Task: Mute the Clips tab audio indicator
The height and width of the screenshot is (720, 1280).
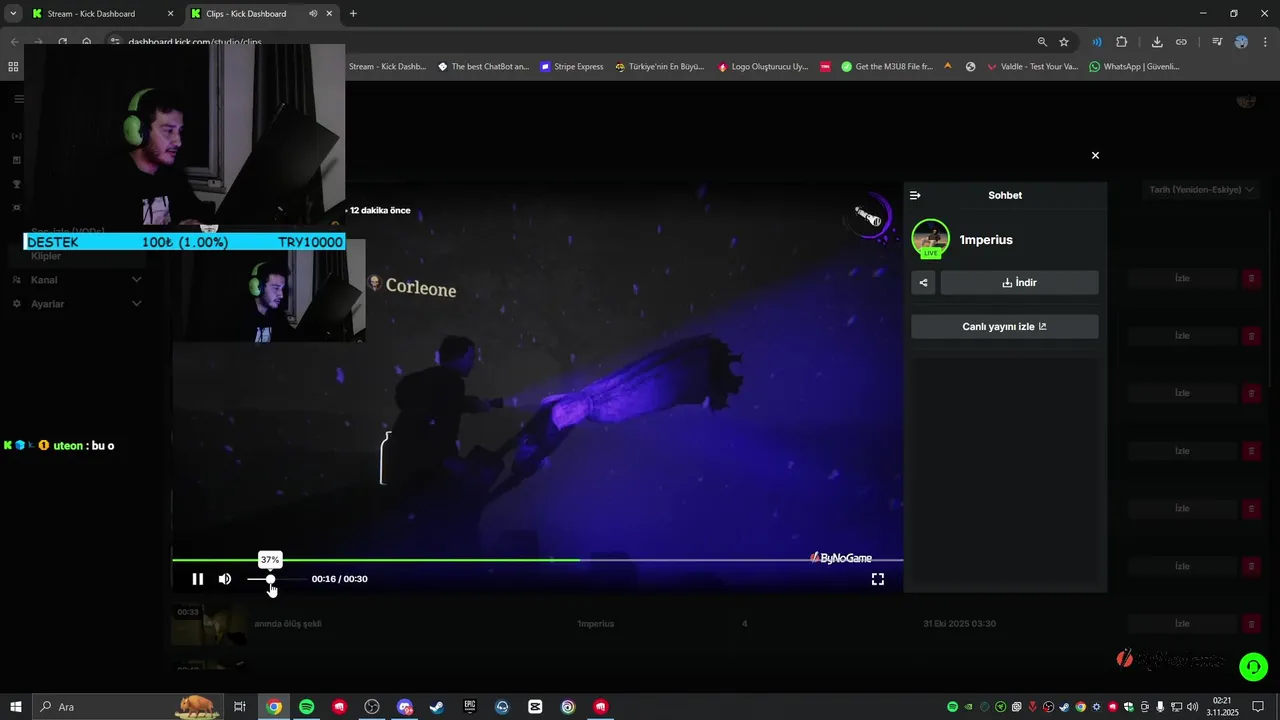Action: pos(313,14)
